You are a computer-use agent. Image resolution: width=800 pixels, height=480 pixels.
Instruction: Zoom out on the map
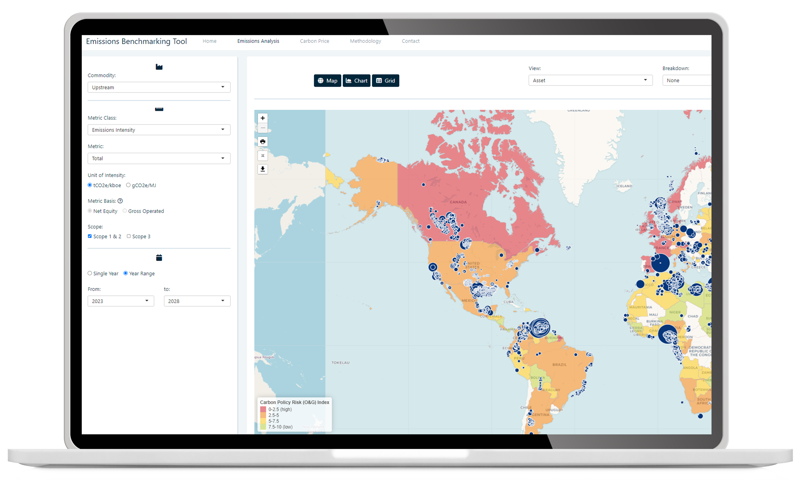[263, 128]
